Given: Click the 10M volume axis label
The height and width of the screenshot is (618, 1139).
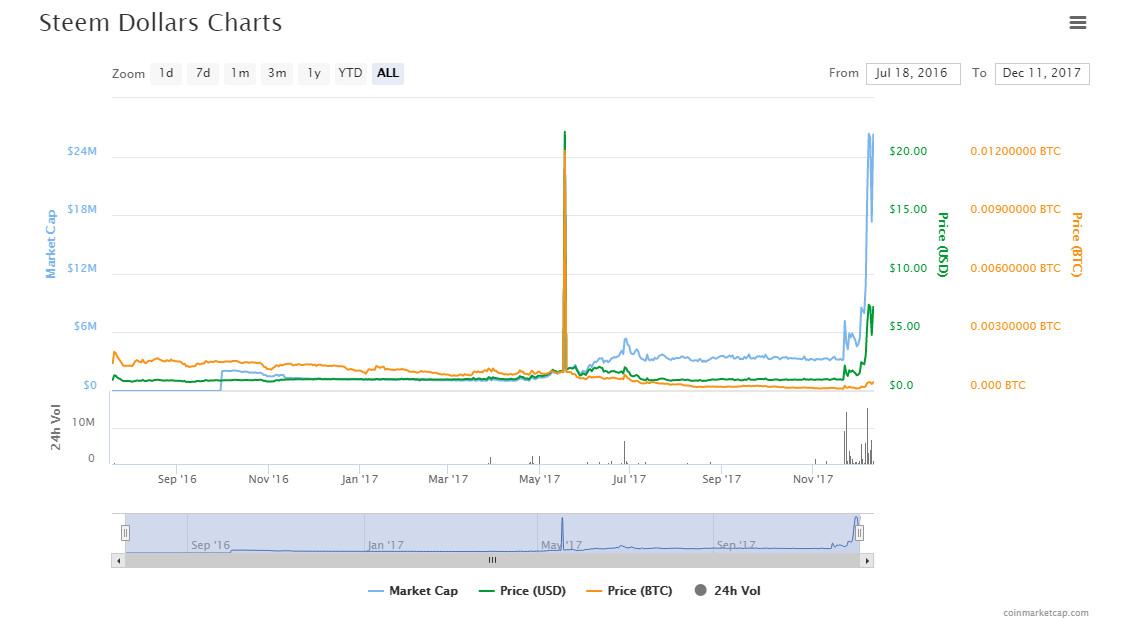Looking at the screenshot, I should (x=84, y=423).
